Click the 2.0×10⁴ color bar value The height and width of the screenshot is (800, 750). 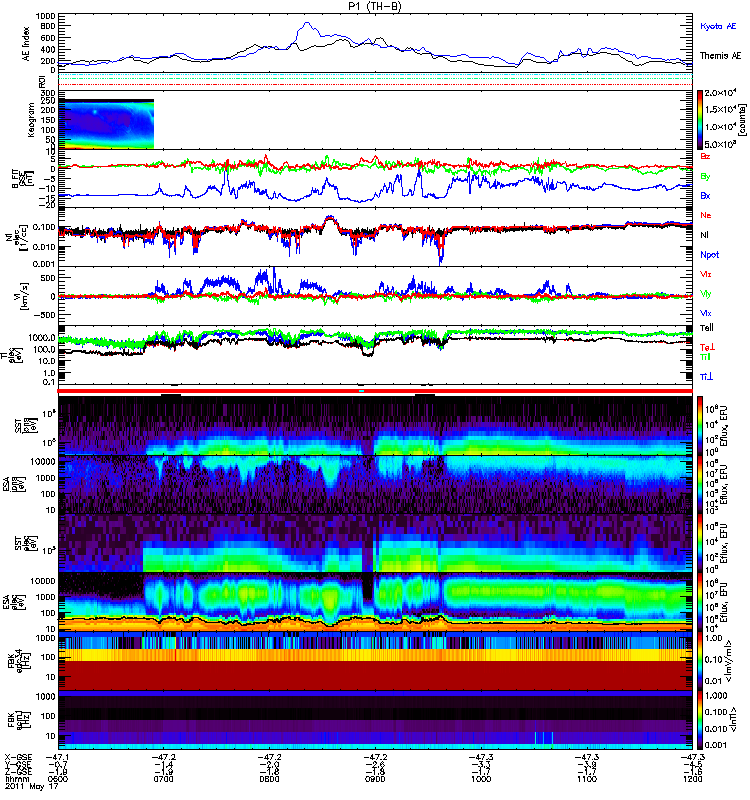click(721, 93)
